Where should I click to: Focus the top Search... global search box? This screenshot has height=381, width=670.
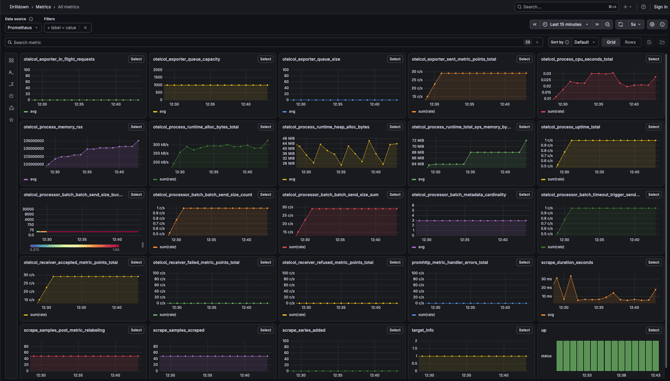(567, 7)
